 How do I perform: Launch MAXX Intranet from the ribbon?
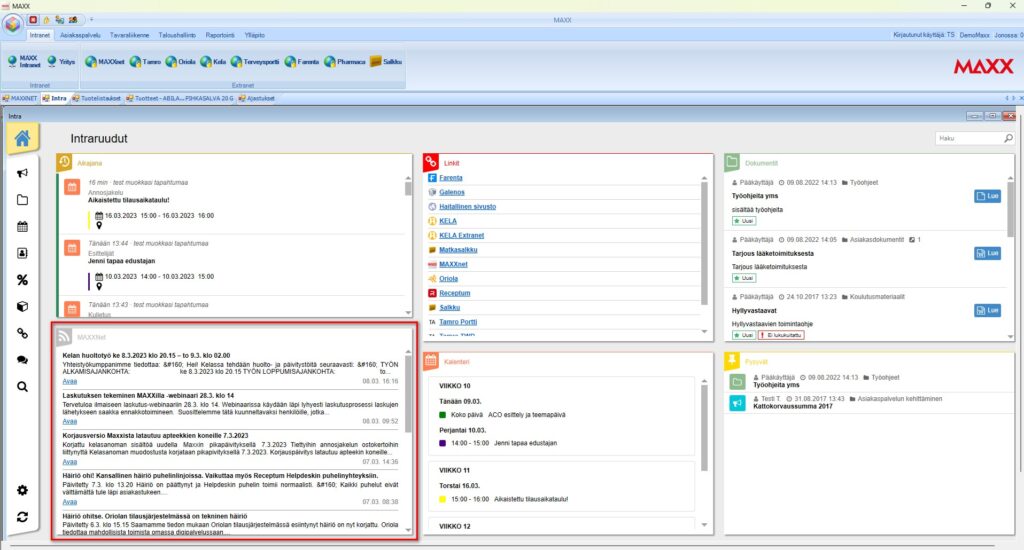click(24, 61)
